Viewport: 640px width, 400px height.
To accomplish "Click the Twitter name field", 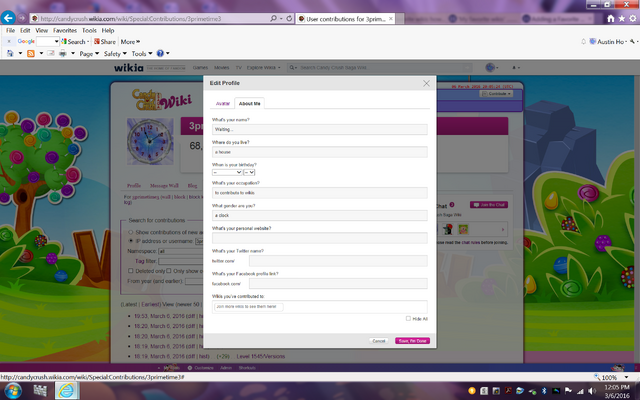I will tap(338, 261).
